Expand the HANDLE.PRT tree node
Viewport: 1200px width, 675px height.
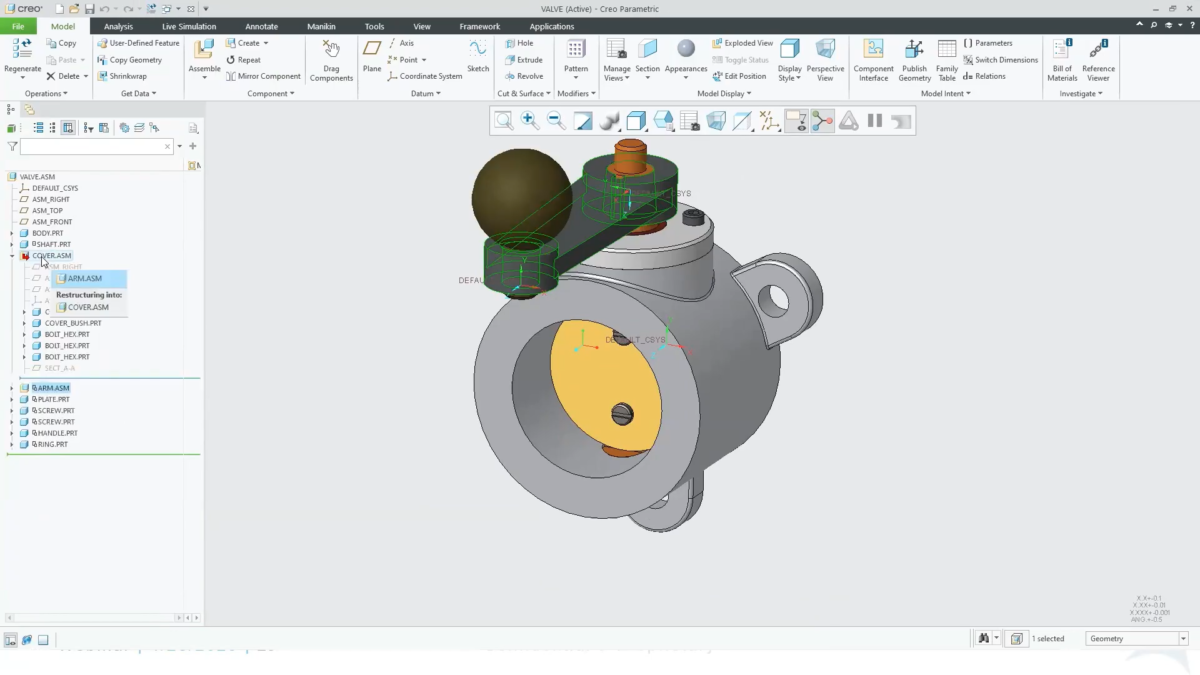(x=12, y=433)
